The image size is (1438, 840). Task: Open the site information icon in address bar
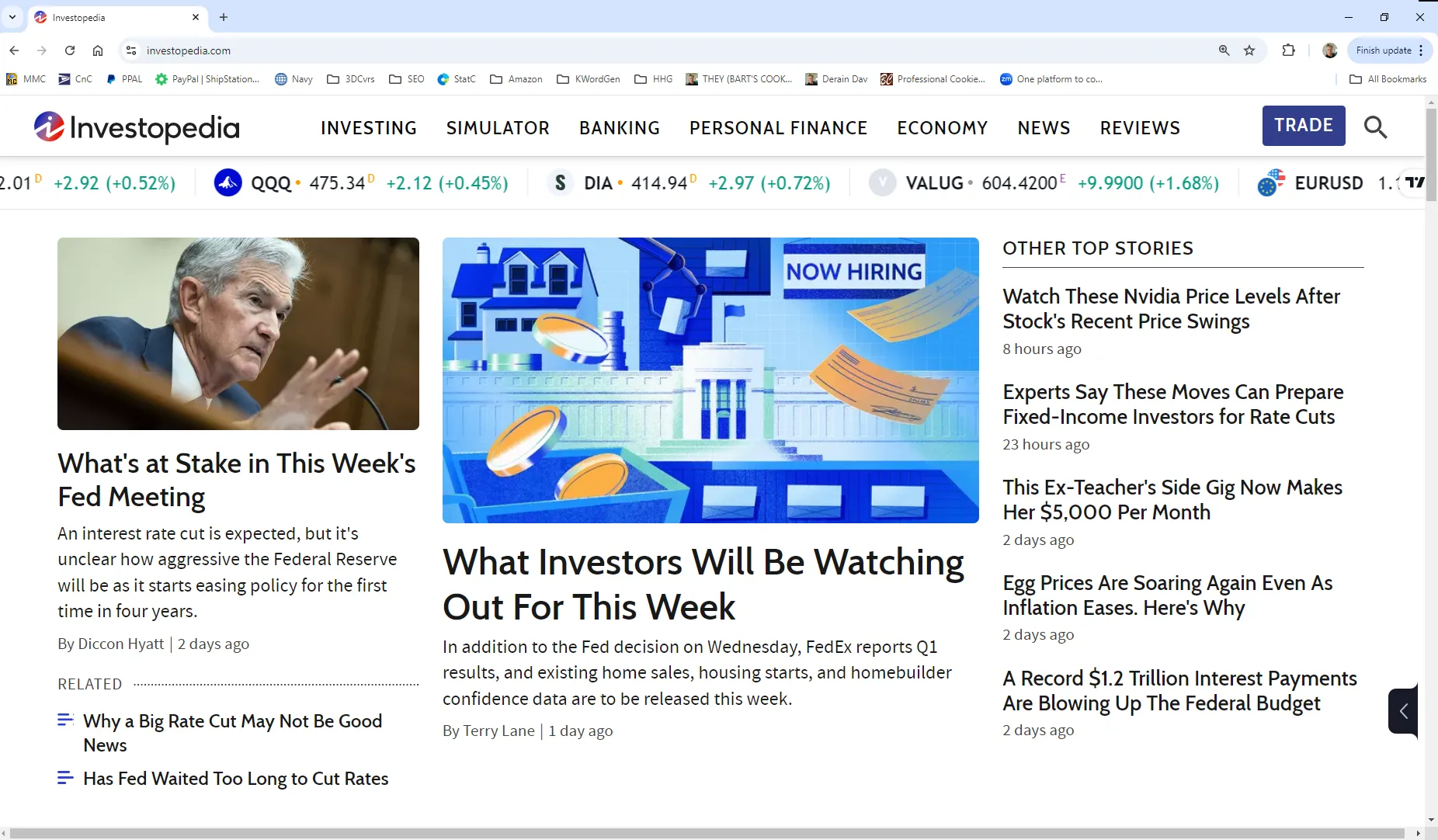pos(131,50)
